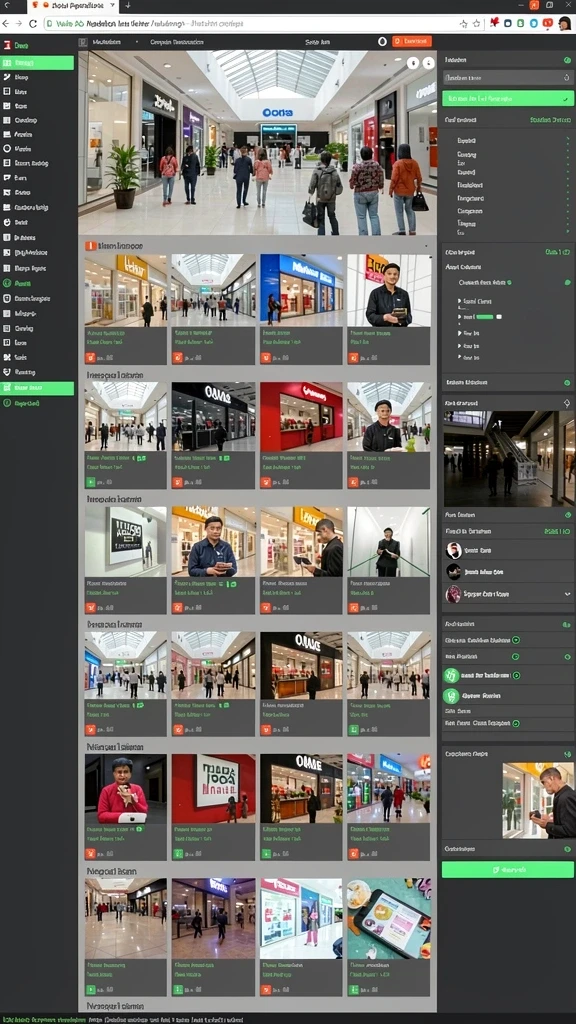Click the large green button ending the right panel
Image resolution: width=576 pixels, height=1024 pixels.
click(507, 869)
